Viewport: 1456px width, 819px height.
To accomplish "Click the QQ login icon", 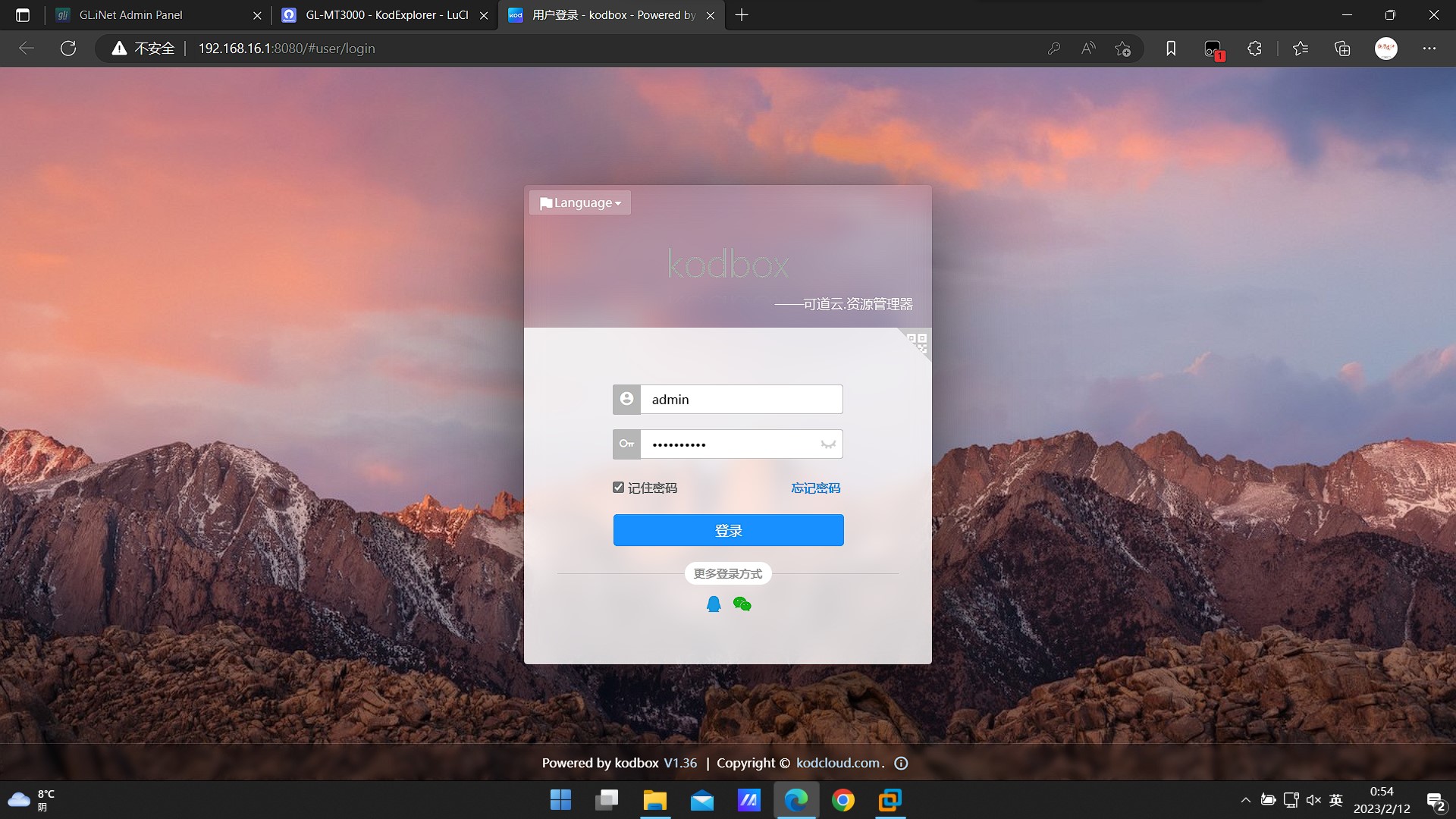I will tap(713, 604).
